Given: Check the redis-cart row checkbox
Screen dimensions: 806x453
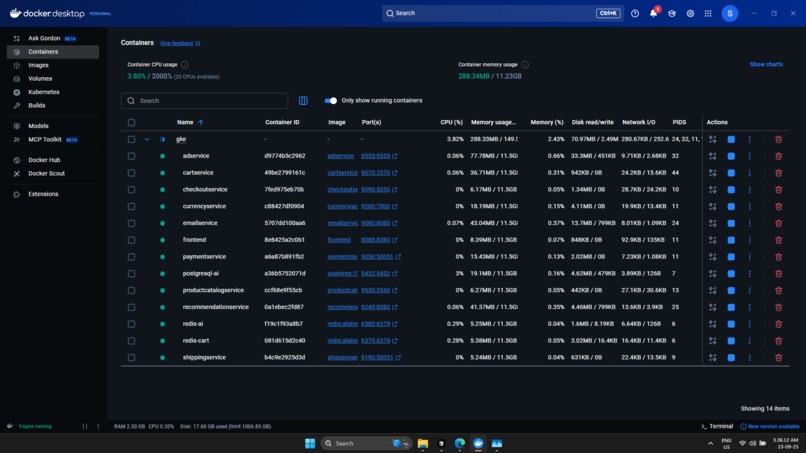Looking at the screenshot, I should [x=132, y=341].
